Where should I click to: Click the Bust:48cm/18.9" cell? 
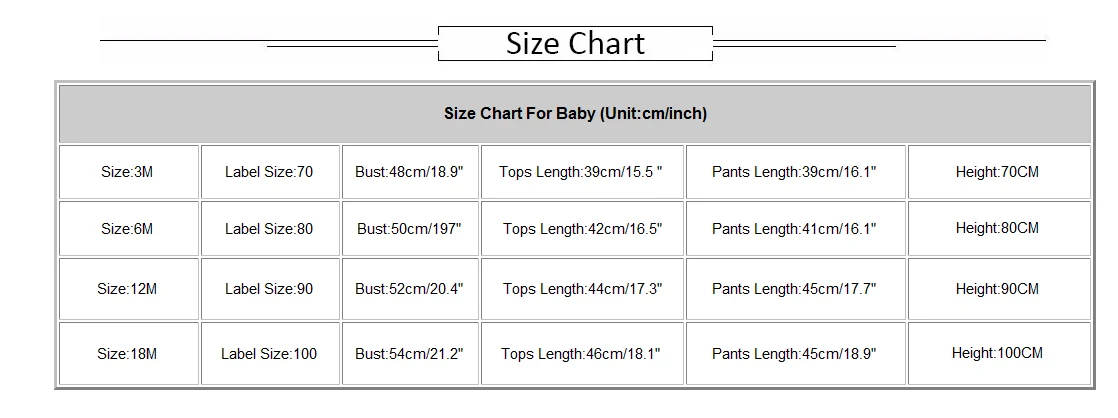[410, 172]
